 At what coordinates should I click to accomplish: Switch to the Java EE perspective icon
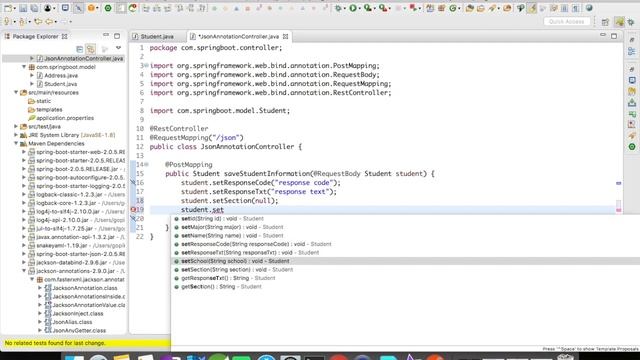coord(619,22)
